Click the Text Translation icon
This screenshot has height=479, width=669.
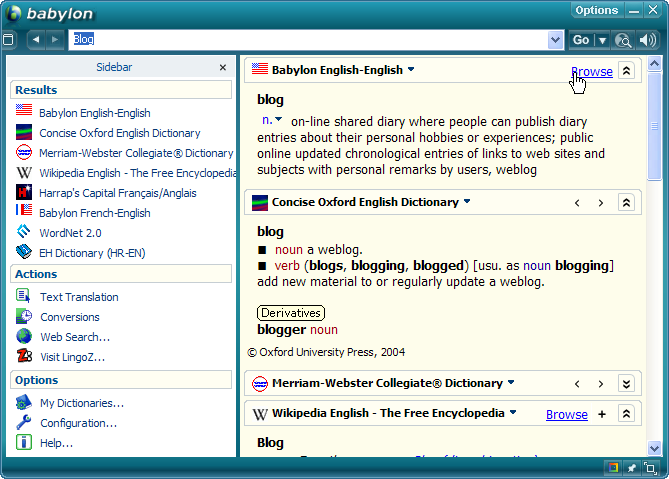(23, 296)
